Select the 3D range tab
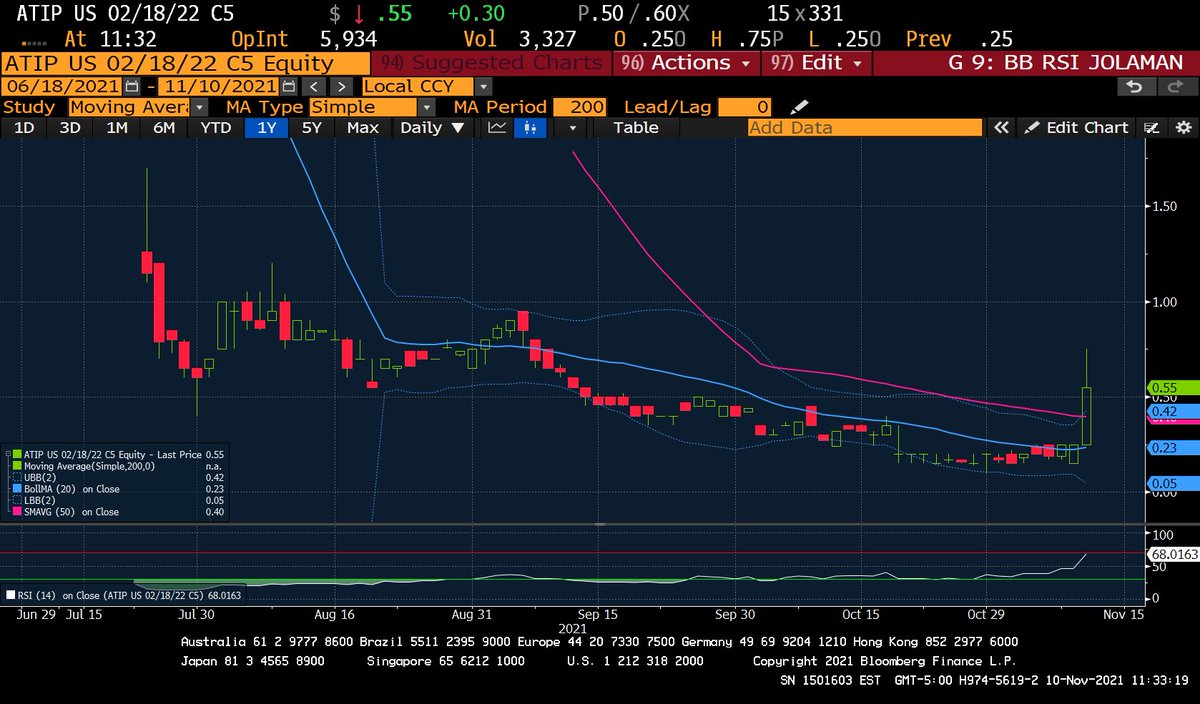 [x=69, y=127]
